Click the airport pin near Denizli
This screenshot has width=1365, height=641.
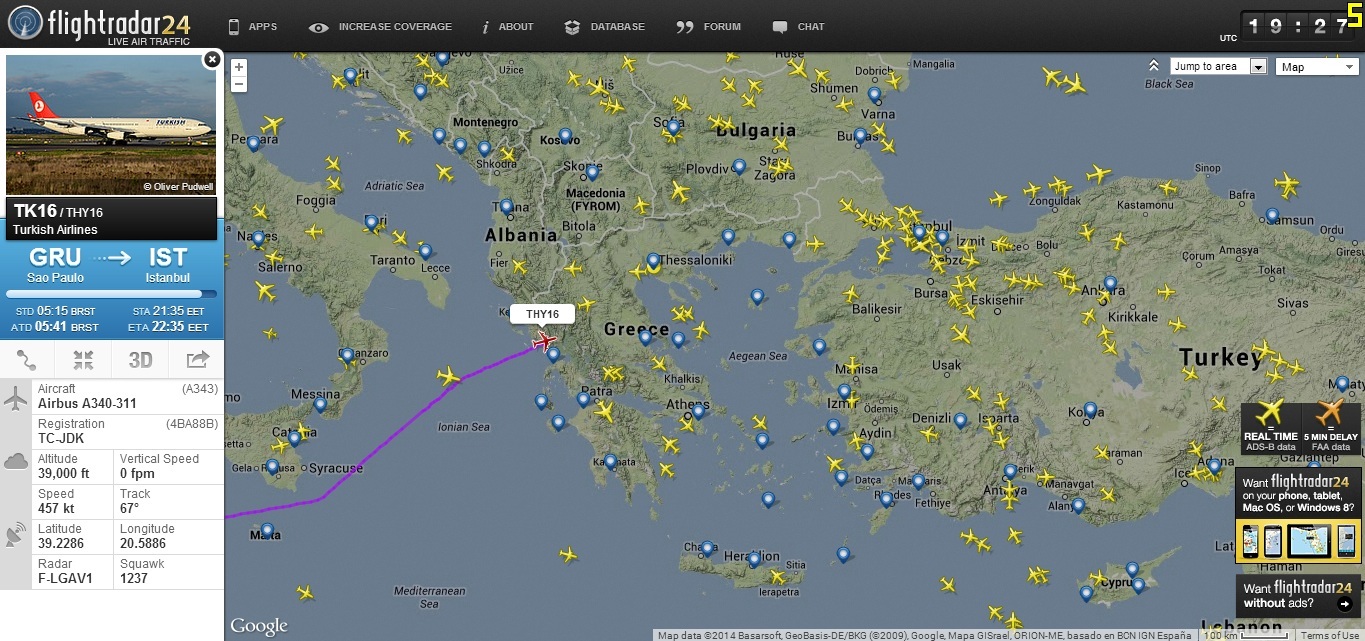click(960, 420)
